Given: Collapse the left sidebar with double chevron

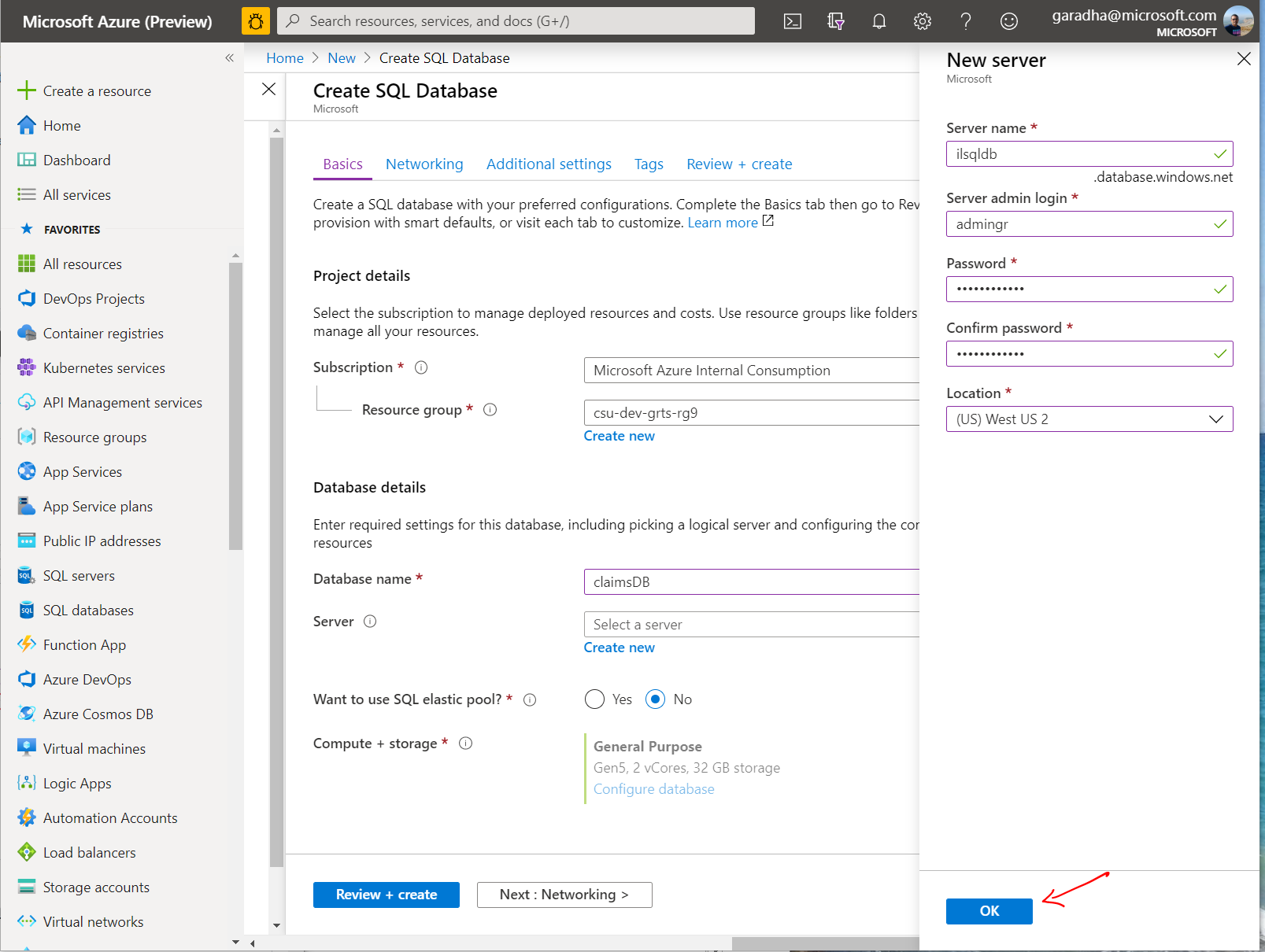Looking at the screenshot, I should [229, 57].
